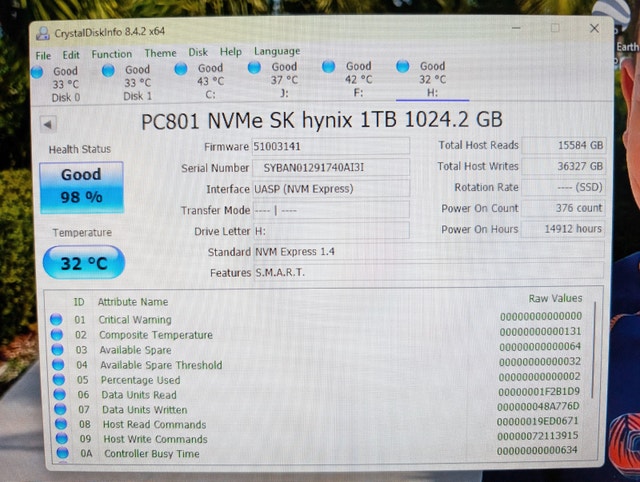The width and height of the screenshot is (640, 482).
Task: Click the Available Spare Threshold status orb
Action: 58,364
